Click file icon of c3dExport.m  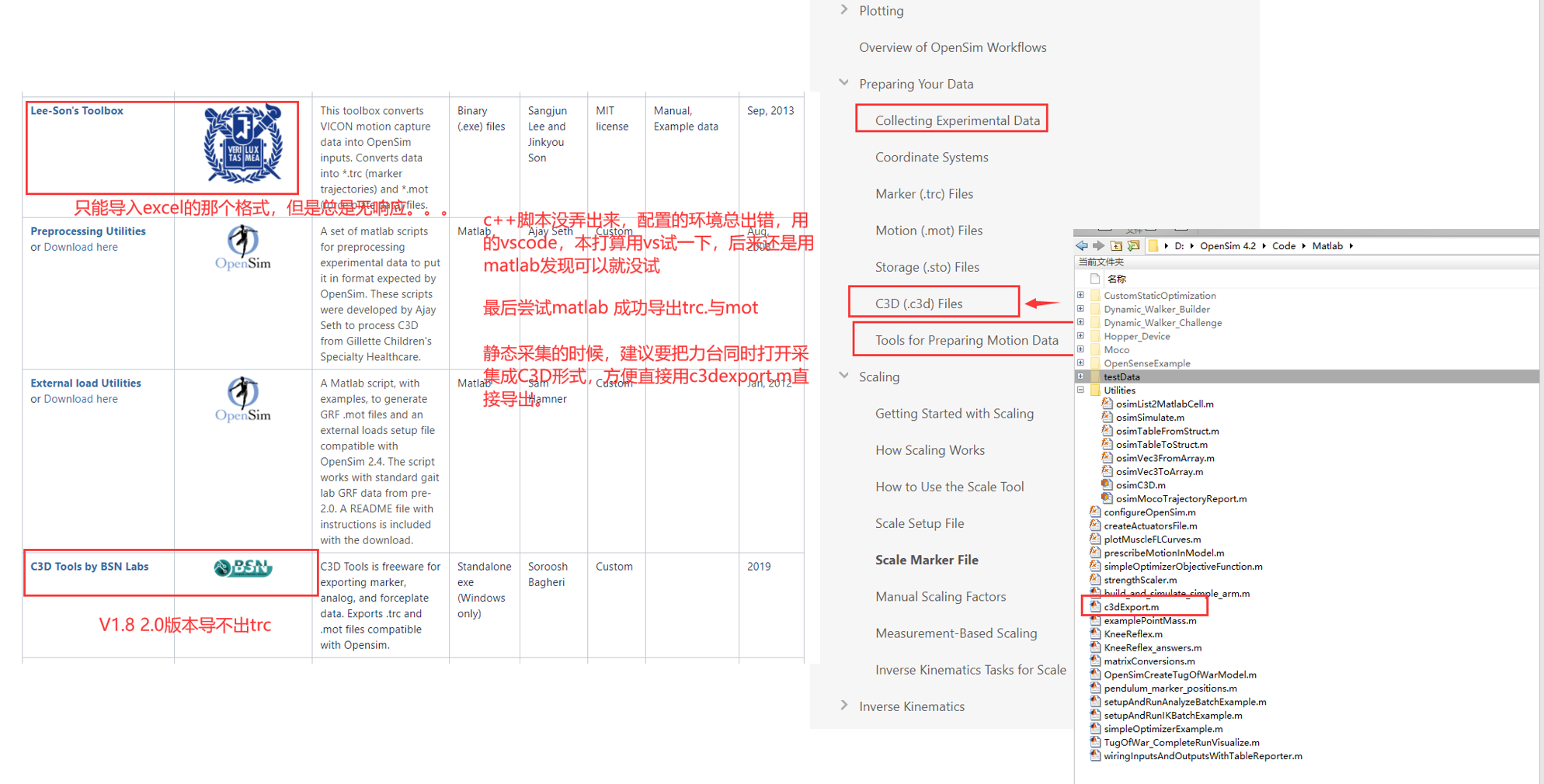point(1095,606)
